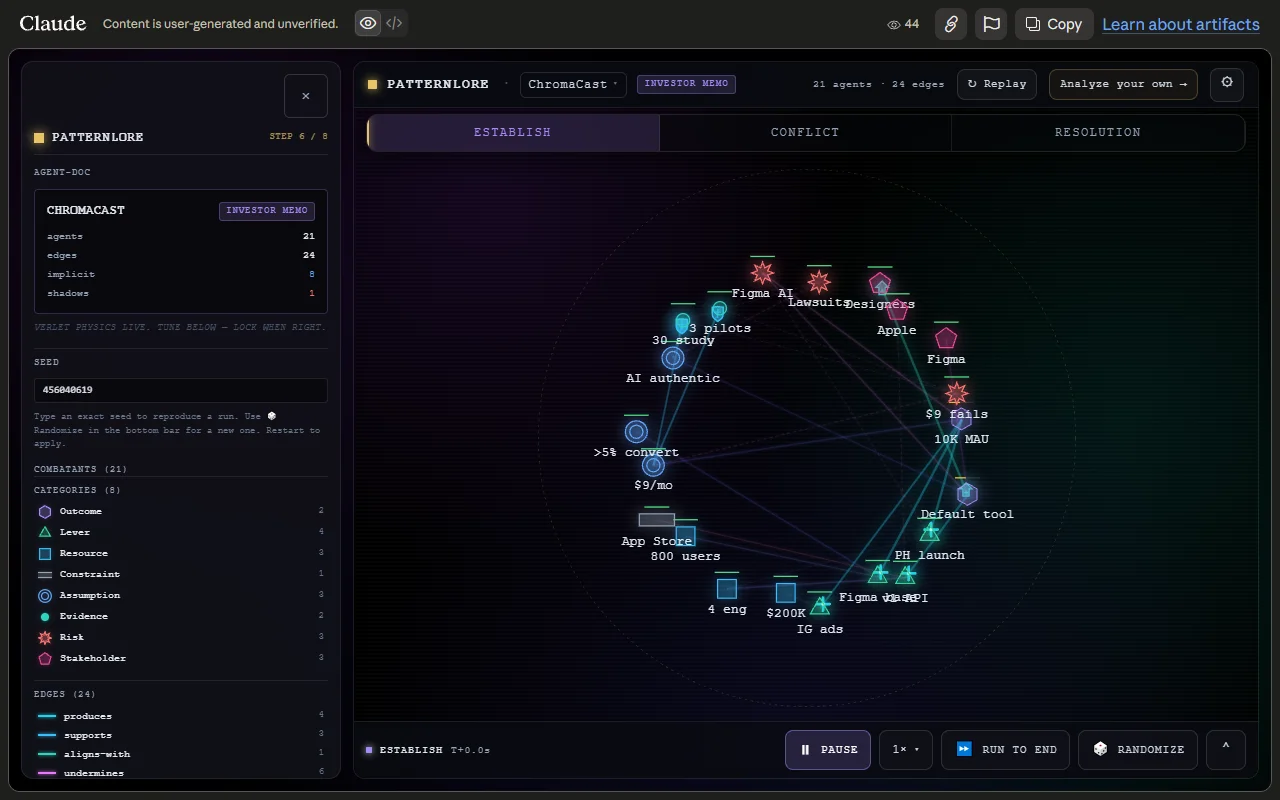Screen dimensions: 1280x800
Task: Click the 4 eng resource node
Action: pos(727,589)
